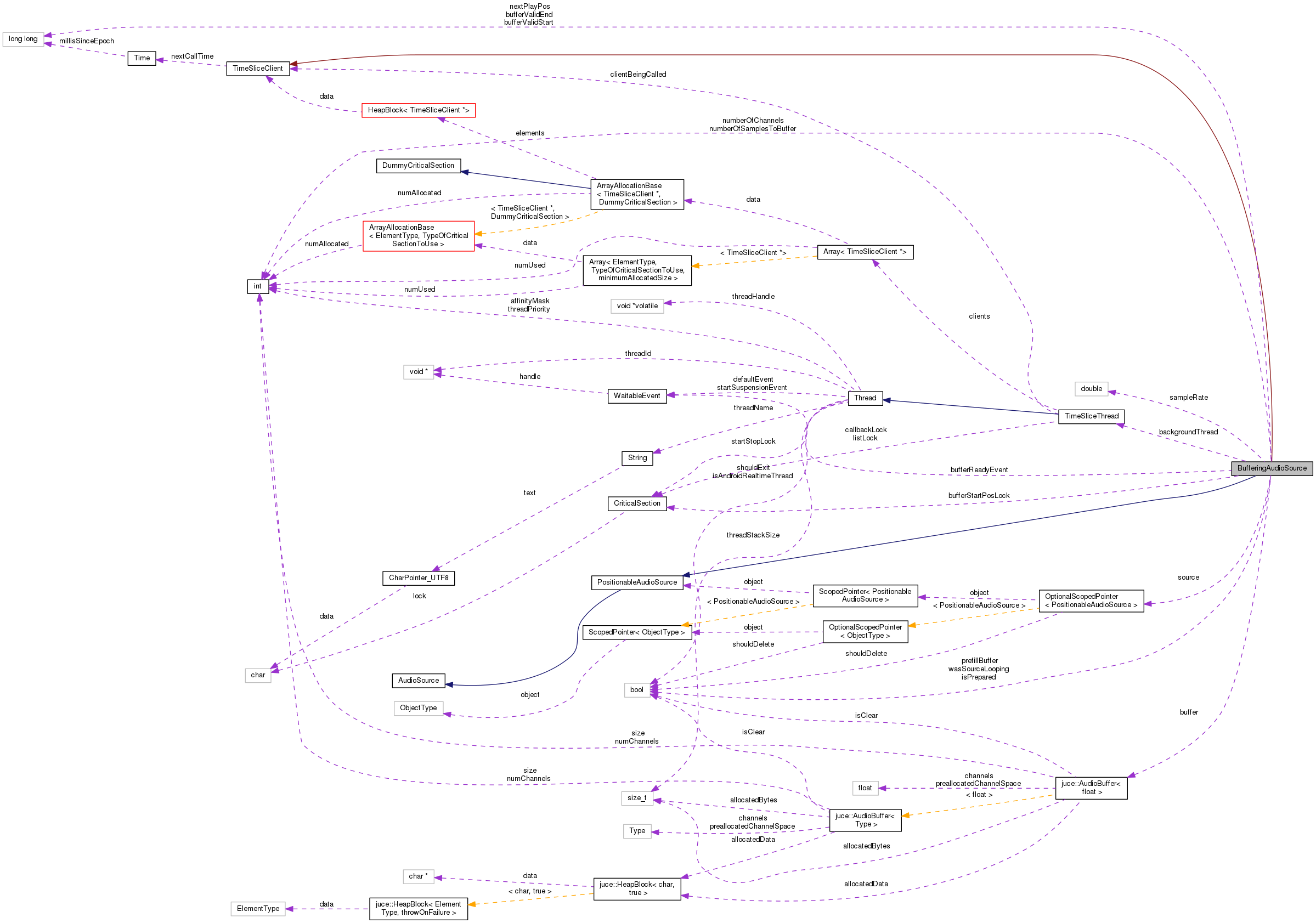The height and width of the screenshot is (923, 1316).
Task: Open the WaitableEvent class node
Action: click(x=637, y=396)
